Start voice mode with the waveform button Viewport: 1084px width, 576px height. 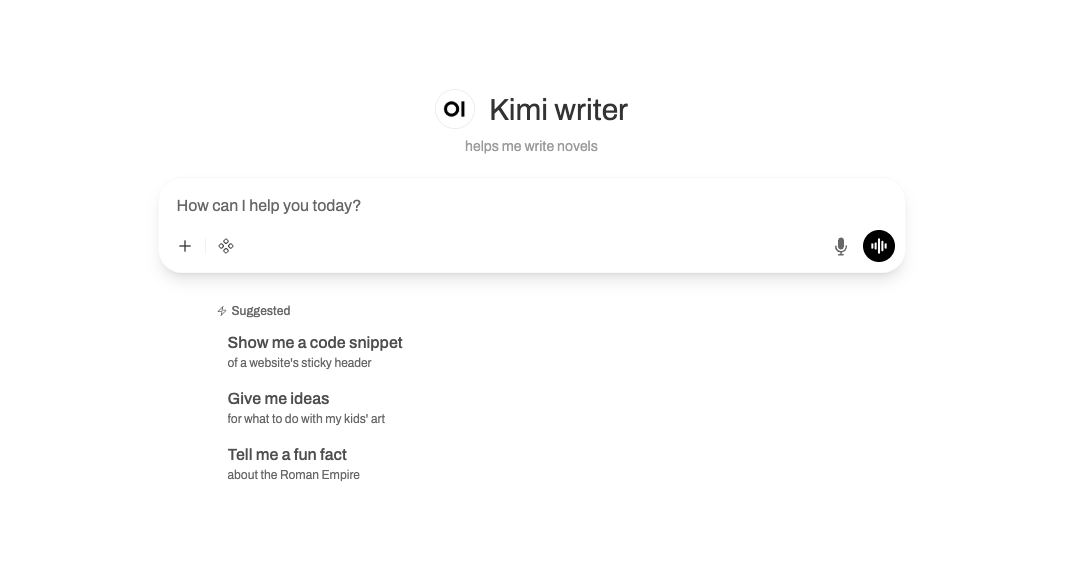pyautogui.click(x=878, y=245)
